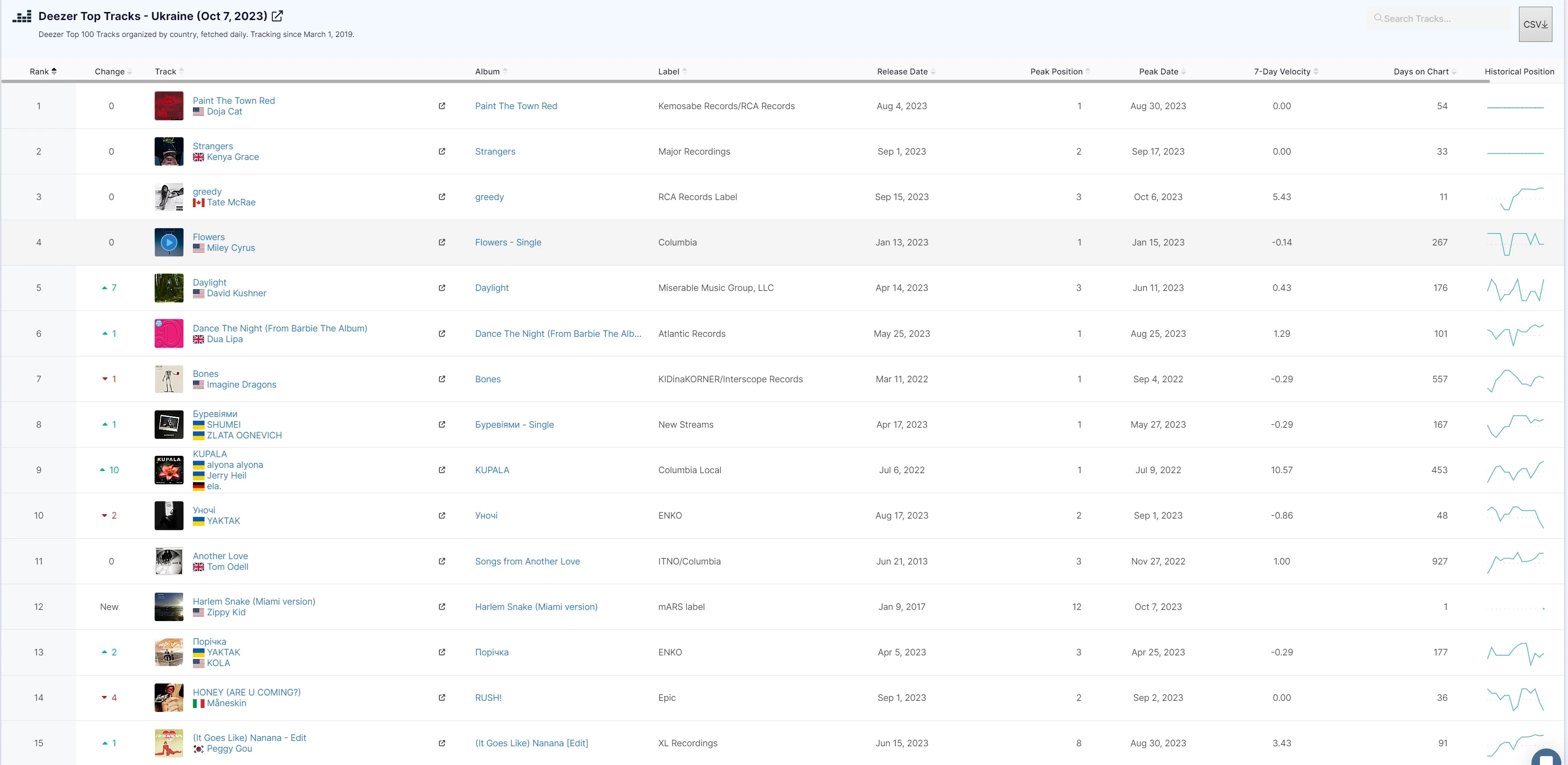Play the Flowers track preview
Image resolution: width=1568 pixels, height=765 pixels.
coord(168,242)
